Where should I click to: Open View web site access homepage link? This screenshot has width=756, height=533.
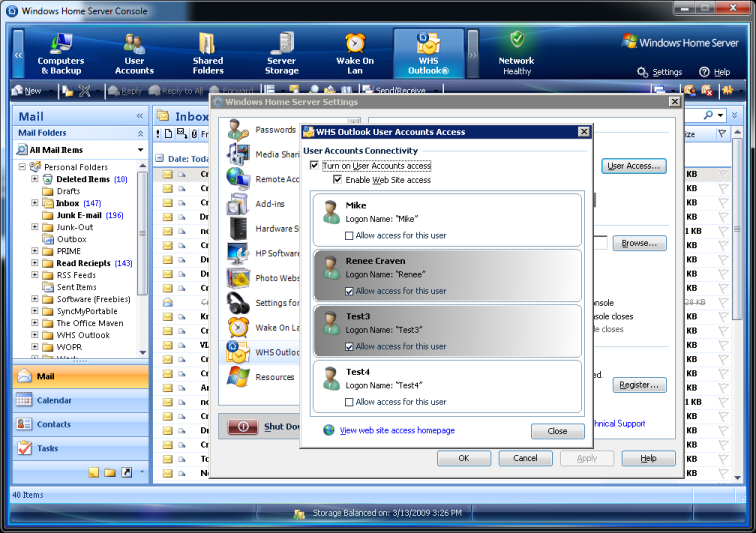pyautogui.click(x=397, y=430)
